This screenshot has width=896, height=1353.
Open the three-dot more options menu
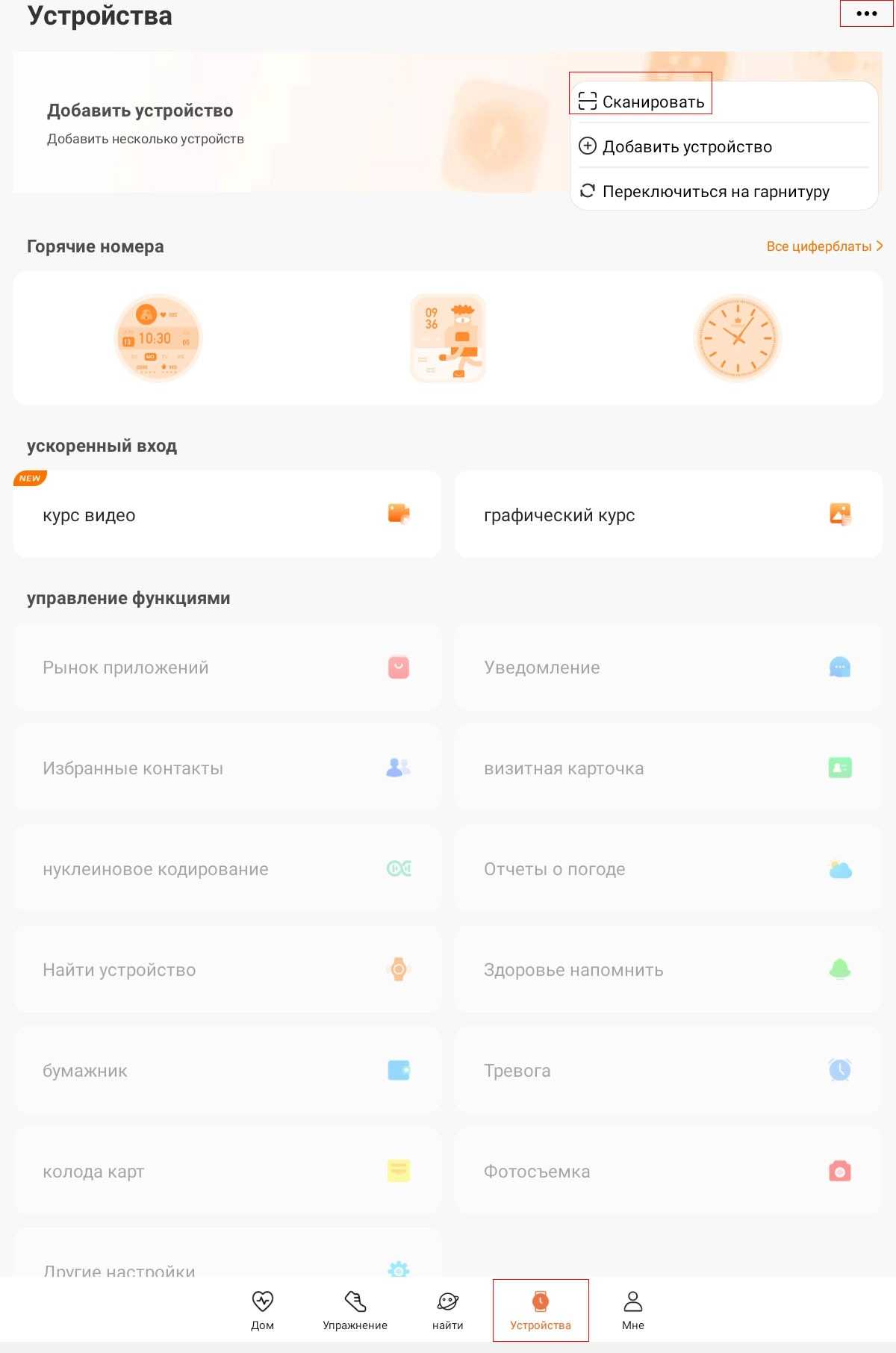[866, 14]
